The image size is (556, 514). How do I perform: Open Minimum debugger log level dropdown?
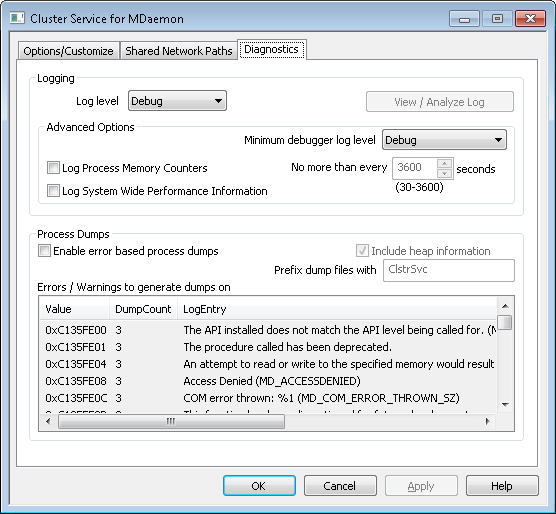444,140
